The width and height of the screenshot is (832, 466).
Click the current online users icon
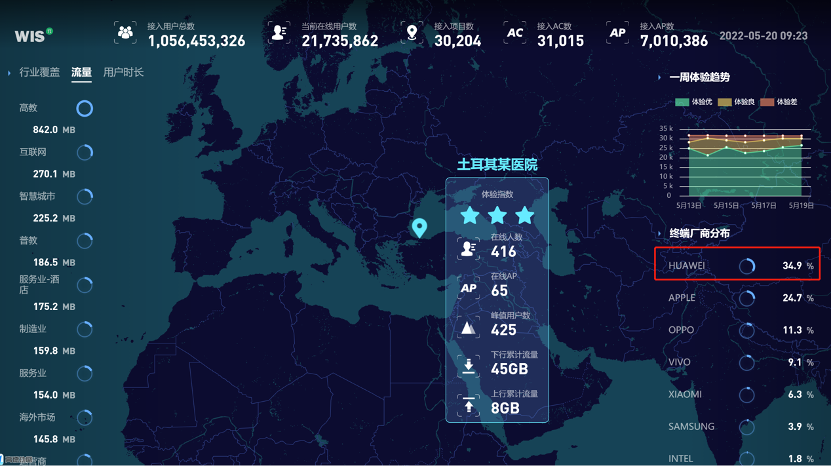click(x=279, y=33)
